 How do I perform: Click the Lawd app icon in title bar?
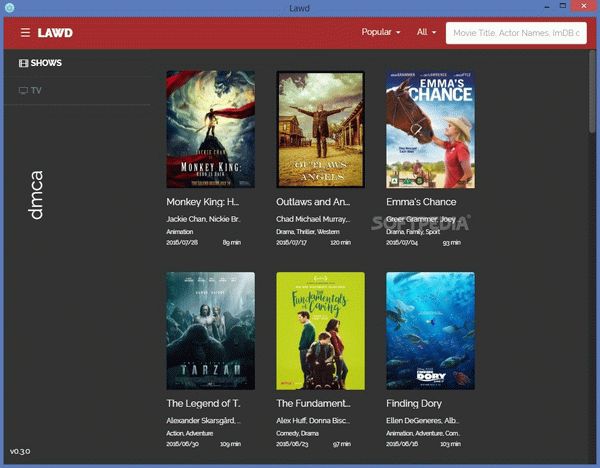tap(10, 7)
